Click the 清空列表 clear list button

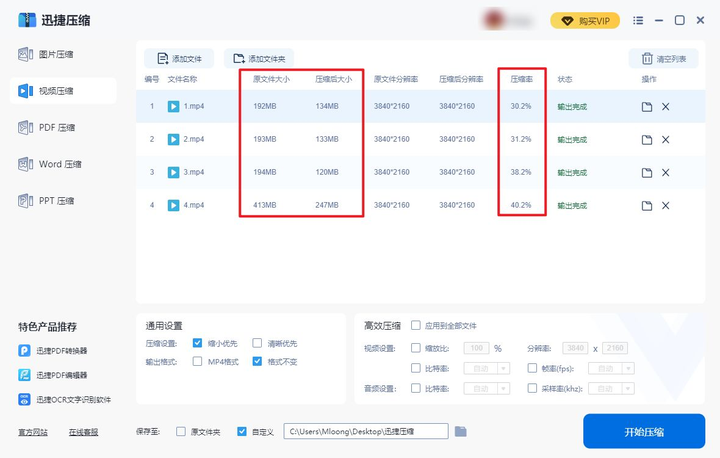pos(664,59)
